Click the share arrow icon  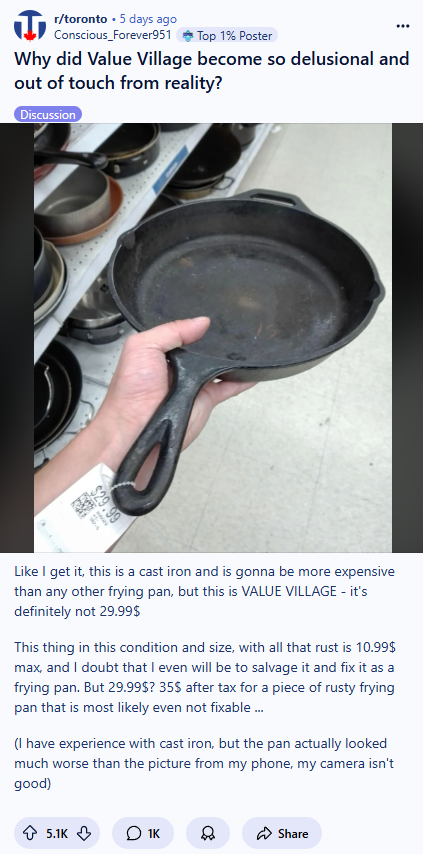(x=264, y=833)
